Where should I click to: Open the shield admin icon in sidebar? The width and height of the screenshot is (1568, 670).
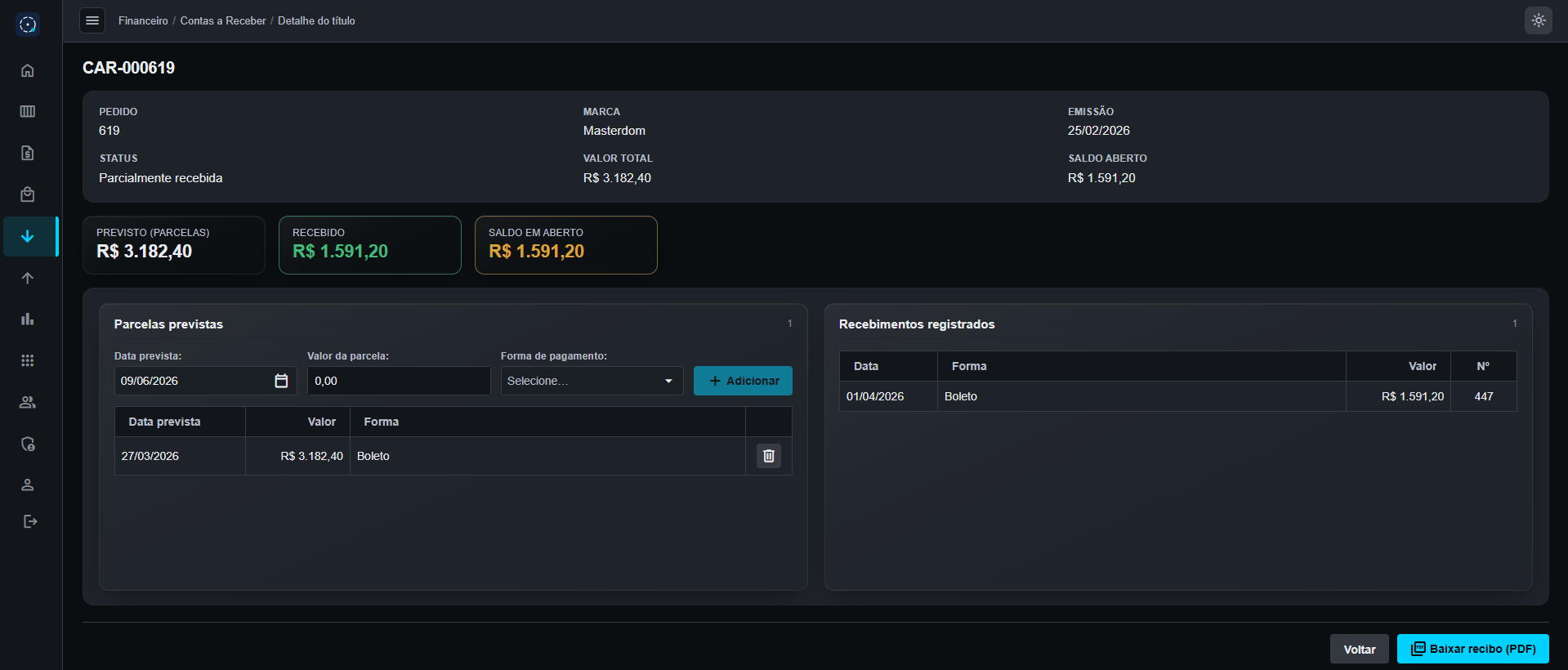coord(28,444)
